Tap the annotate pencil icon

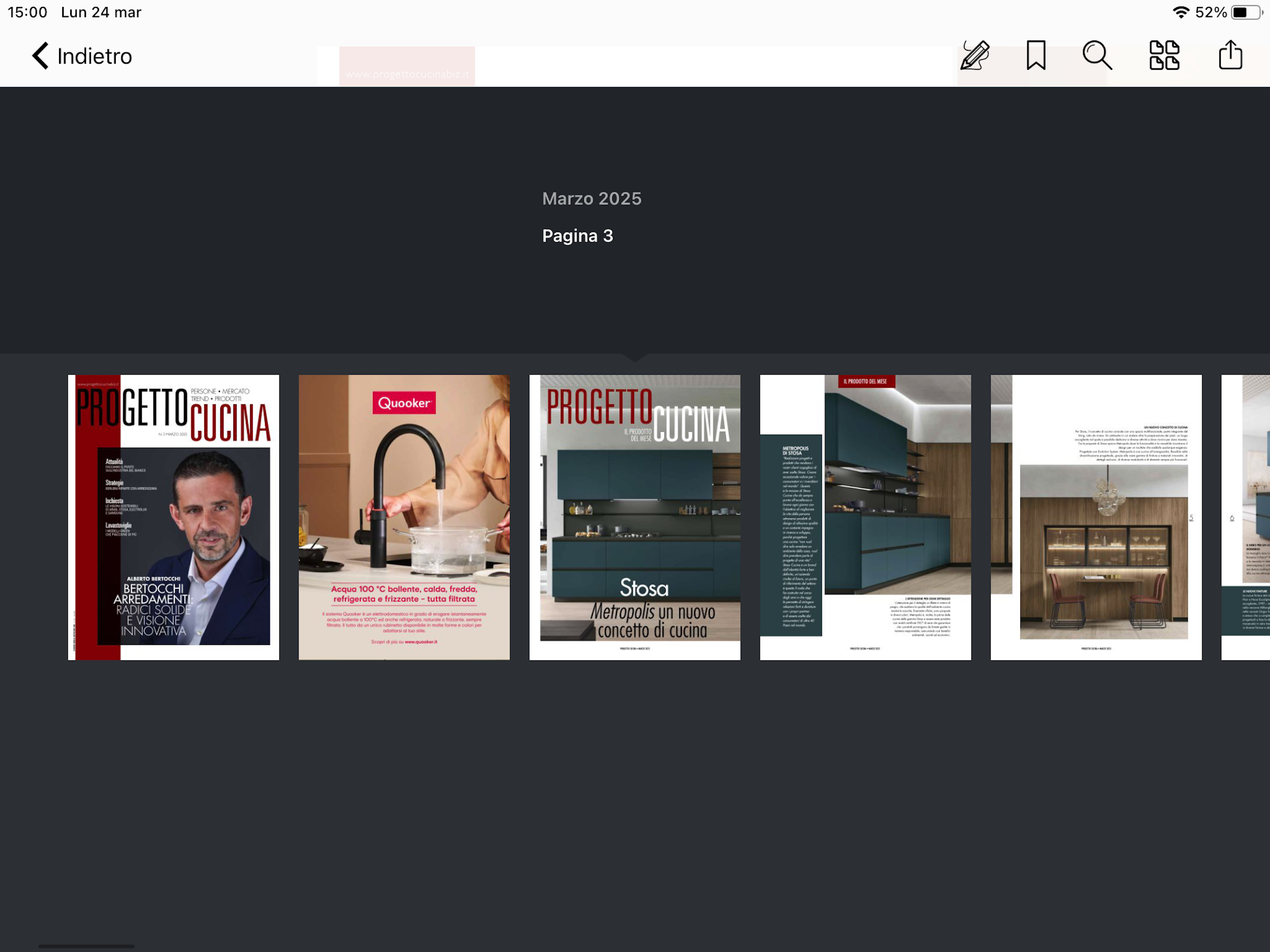(x=975, y=56)
